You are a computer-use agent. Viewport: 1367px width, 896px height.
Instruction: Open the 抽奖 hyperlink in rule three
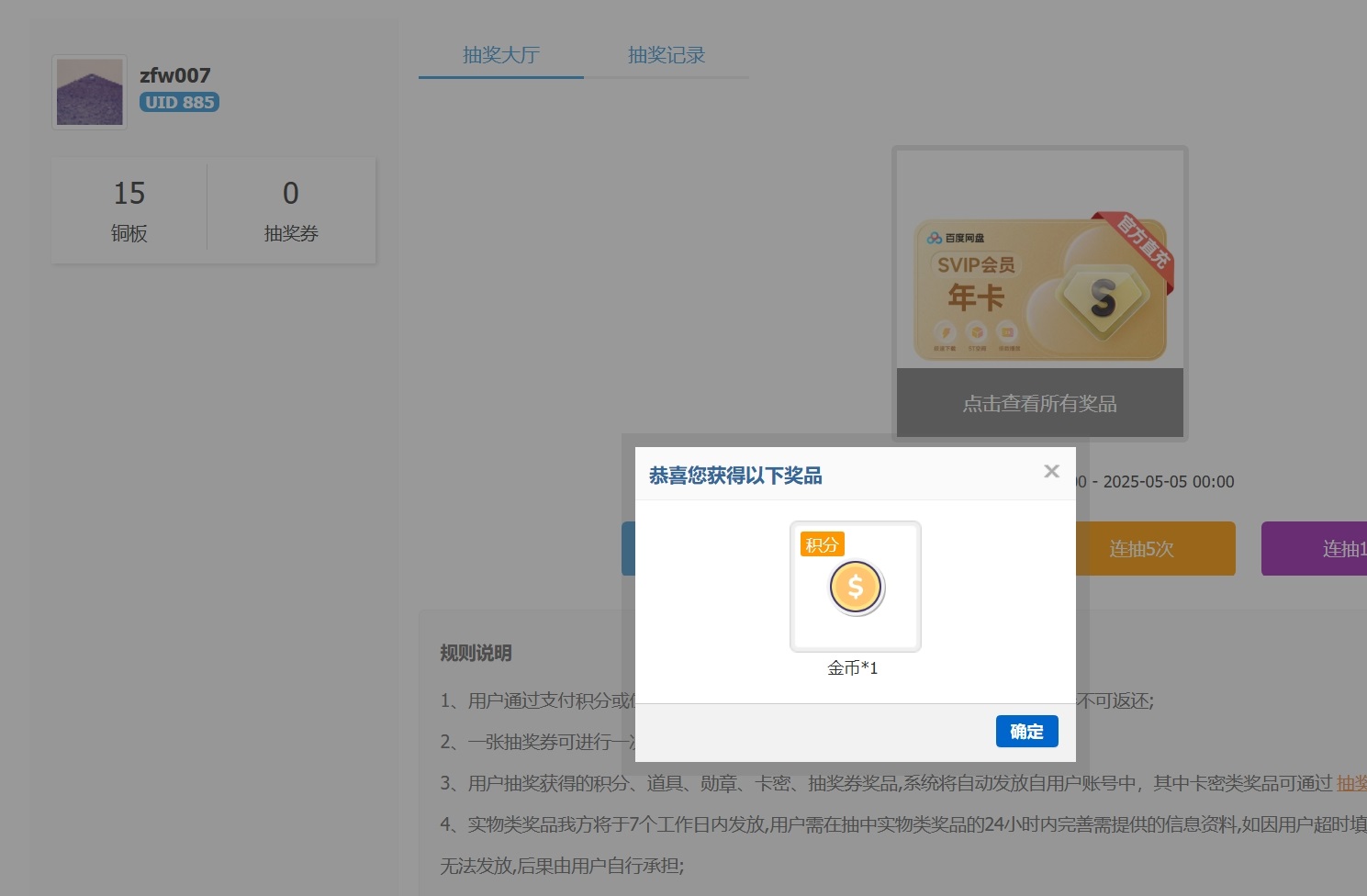point(1351,783)
